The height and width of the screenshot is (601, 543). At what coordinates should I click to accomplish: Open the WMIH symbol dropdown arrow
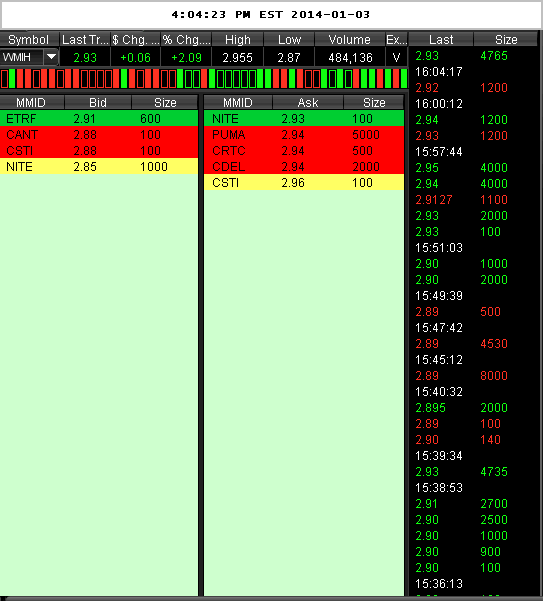(x=51, y=57)
